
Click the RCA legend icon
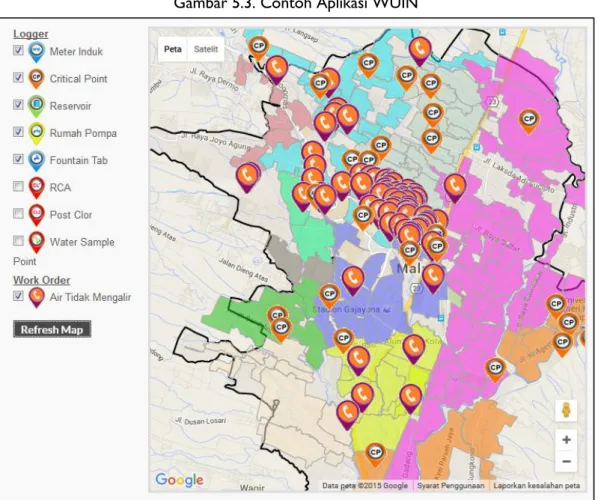[37, 188]
